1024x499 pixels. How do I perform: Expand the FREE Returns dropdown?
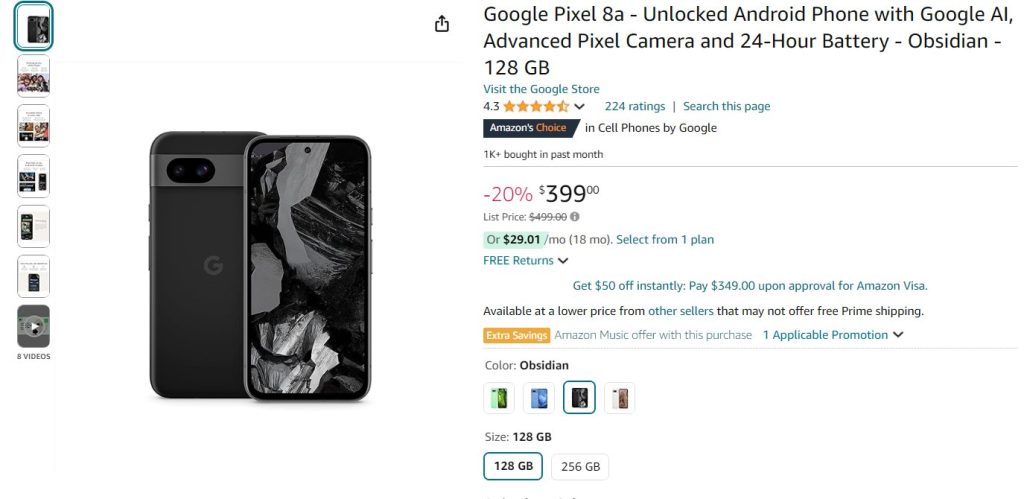point(563,261)
